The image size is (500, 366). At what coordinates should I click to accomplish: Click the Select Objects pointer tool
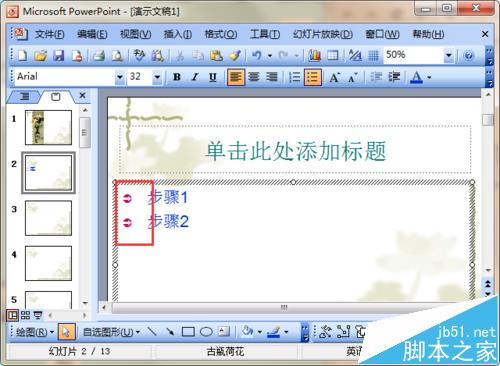[66, 332]
